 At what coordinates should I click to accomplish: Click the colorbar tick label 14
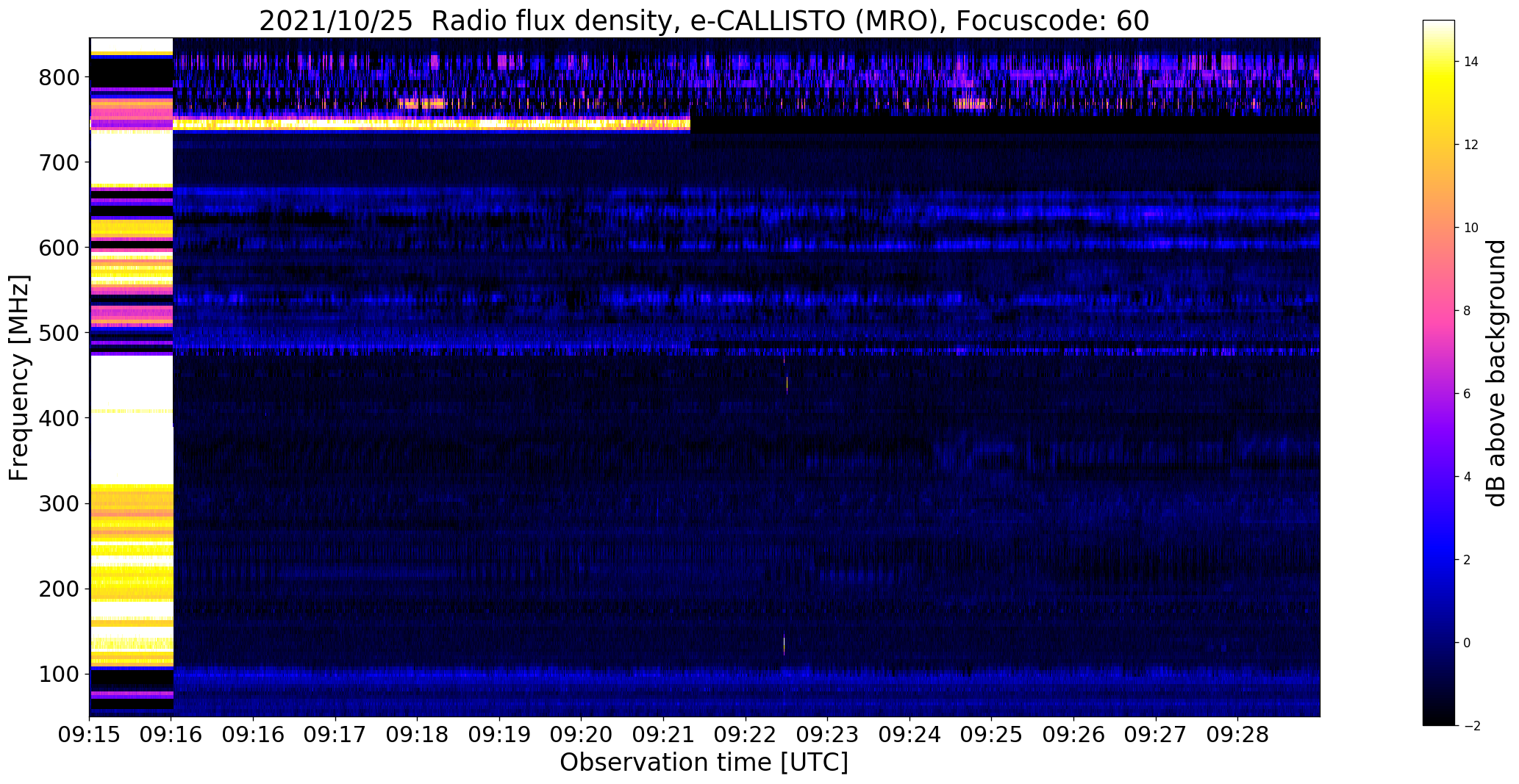(x=1470, y=62)
